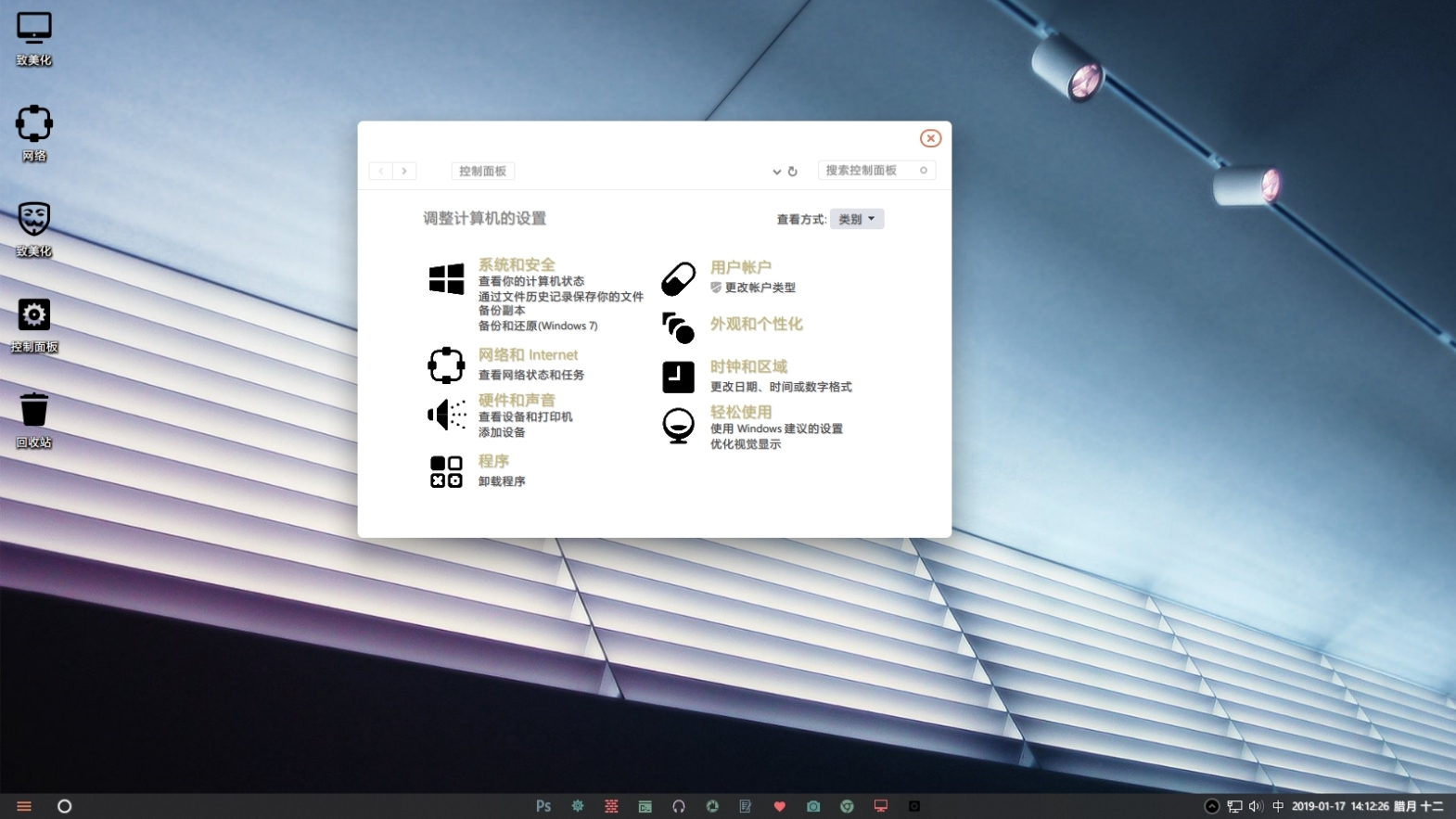Click the 优化视觉显示 link
Screen dimensions: 1456x819
click(746, 444)
